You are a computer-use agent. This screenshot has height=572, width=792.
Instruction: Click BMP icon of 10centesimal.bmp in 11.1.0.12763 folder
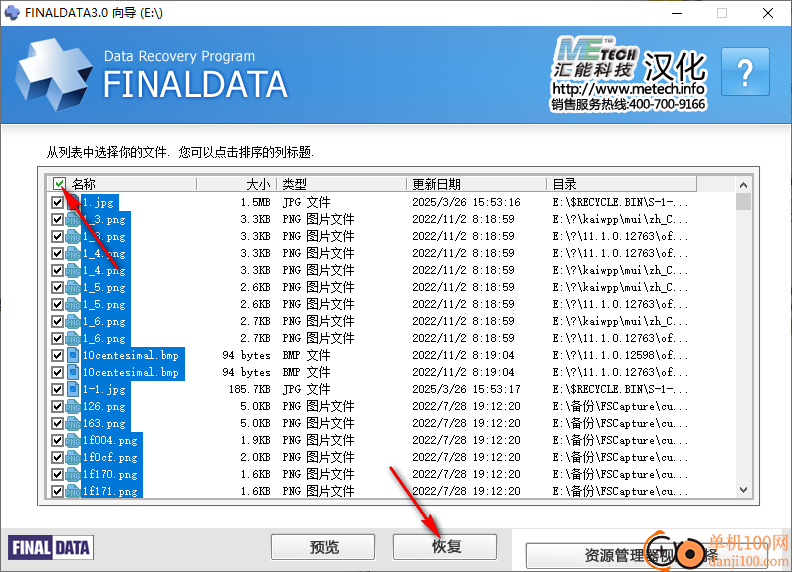[x=73, y=372]
